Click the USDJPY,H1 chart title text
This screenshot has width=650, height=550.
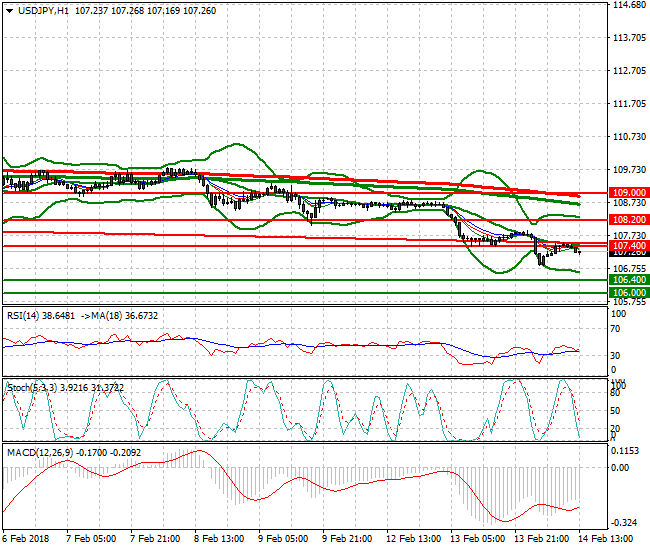(49, 9)
